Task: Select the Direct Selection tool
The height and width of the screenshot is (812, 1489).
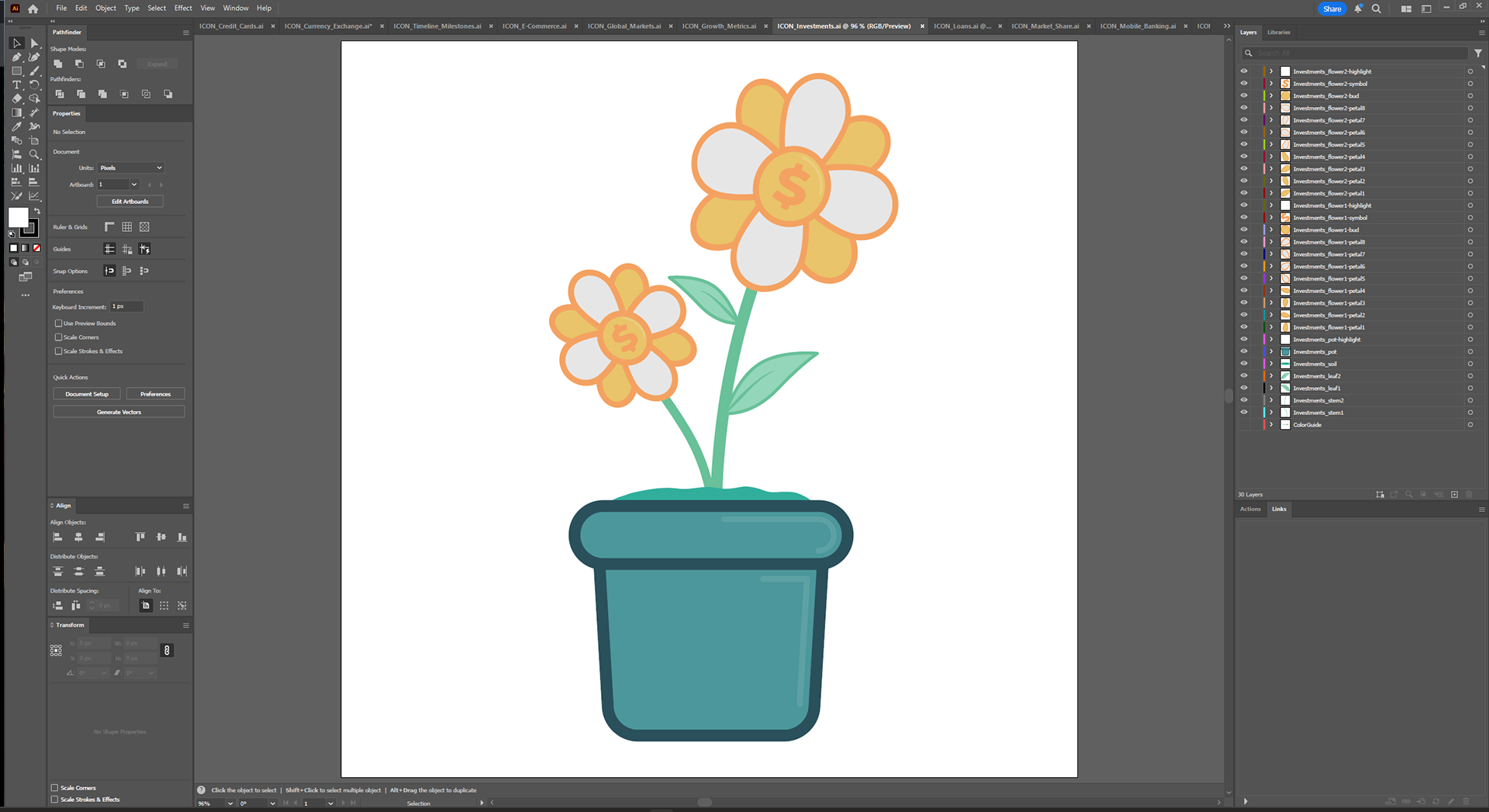Action: (34, 43)
